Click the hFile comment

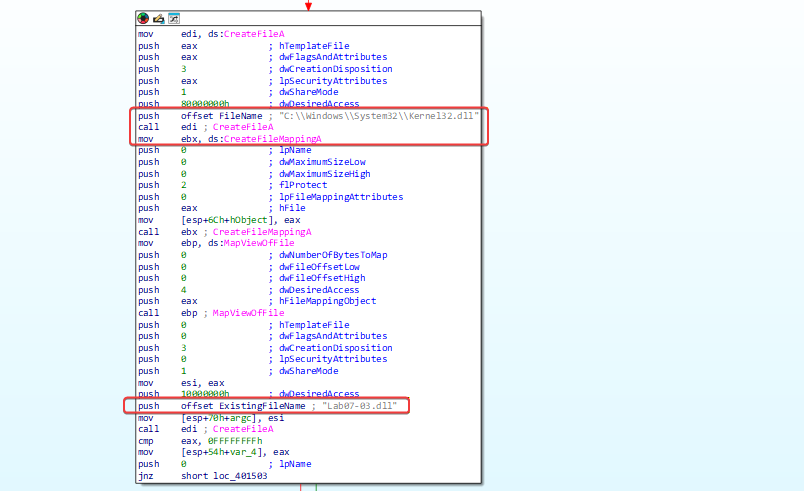292,208
